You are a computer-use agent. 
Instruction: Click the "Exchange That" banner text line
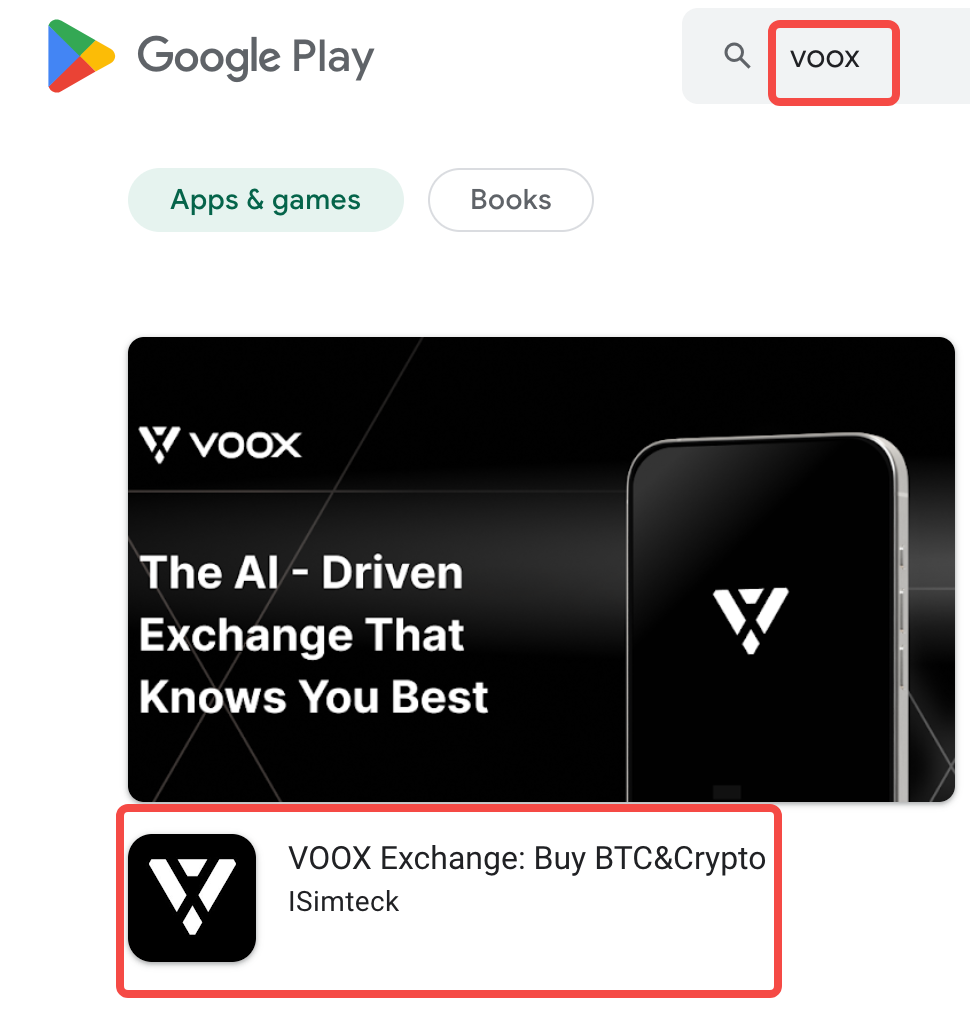point(302,635)
